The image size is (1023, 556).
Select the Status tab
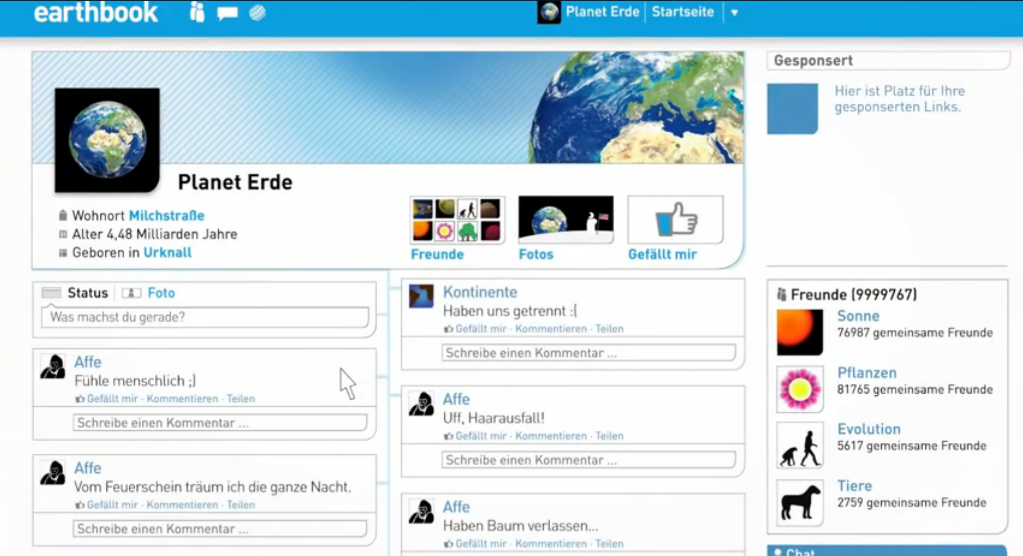click(87, 293)
